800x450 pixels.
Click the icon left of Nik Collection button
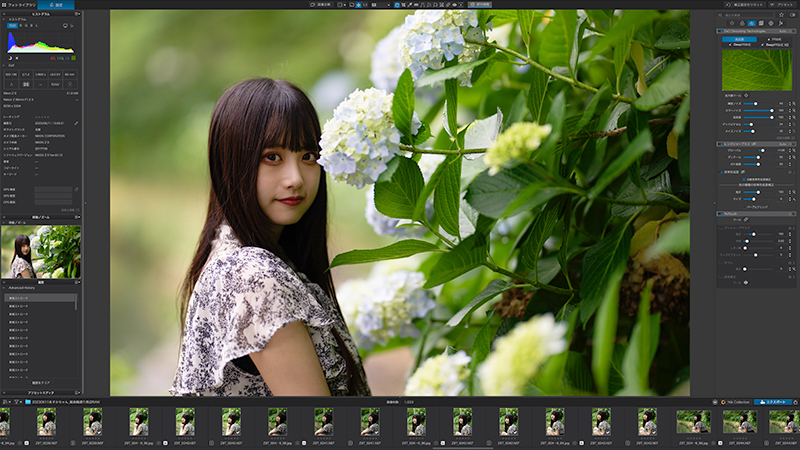(x=715, y=402)
